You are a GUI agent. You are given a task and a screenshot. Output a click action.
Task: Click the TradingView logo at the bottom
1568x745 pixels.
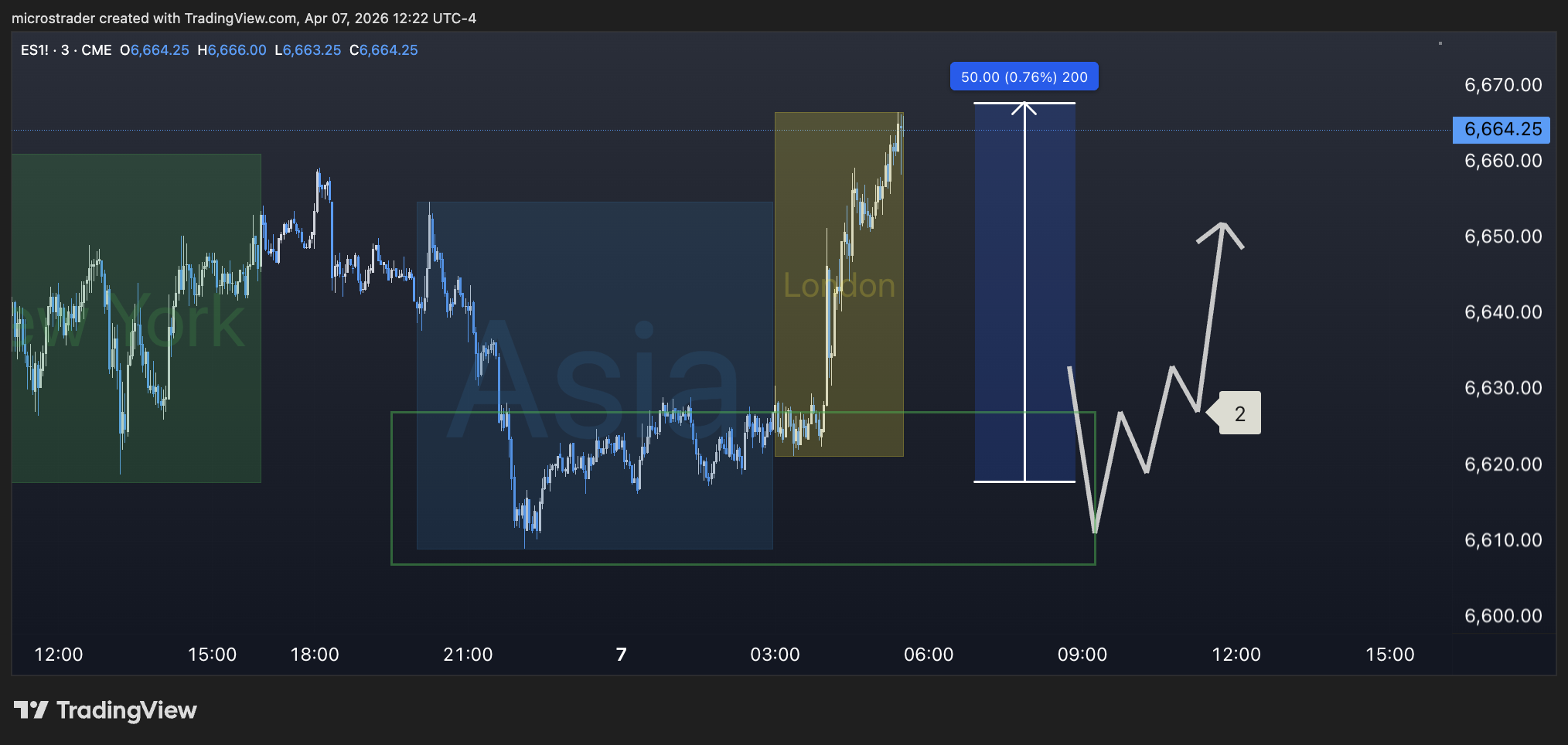[x=105, y=710]
